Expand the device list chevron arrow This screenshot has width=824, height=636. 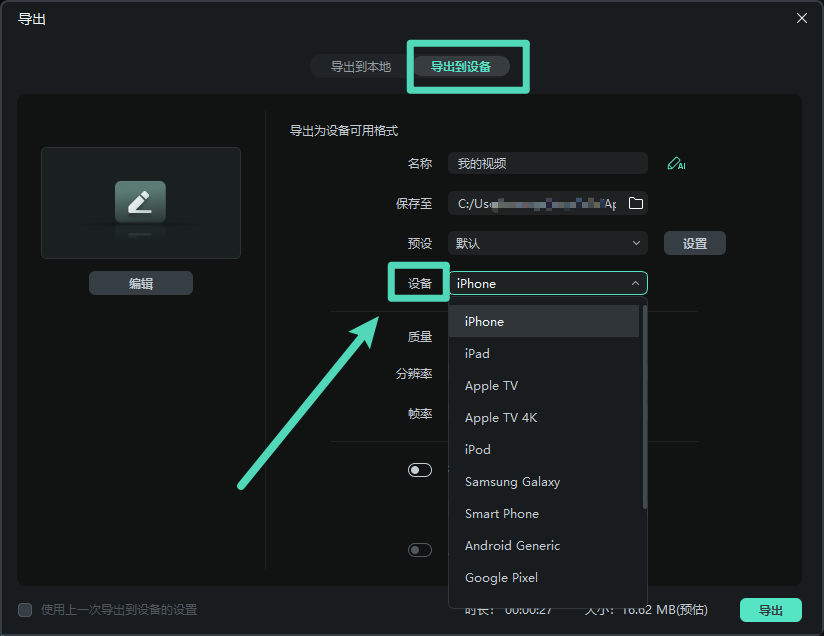pyautogui.click(x=635, y=283)
